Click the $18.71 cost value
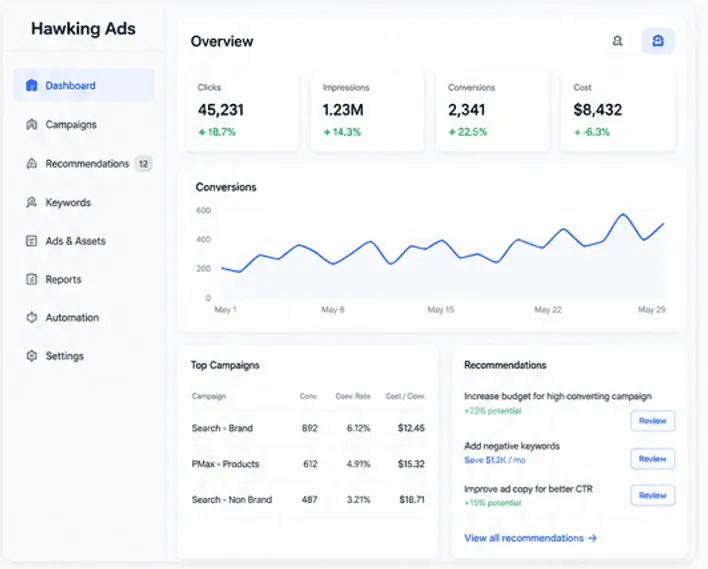The height and width of the screenshot is (569, 708). click(412, 499)
